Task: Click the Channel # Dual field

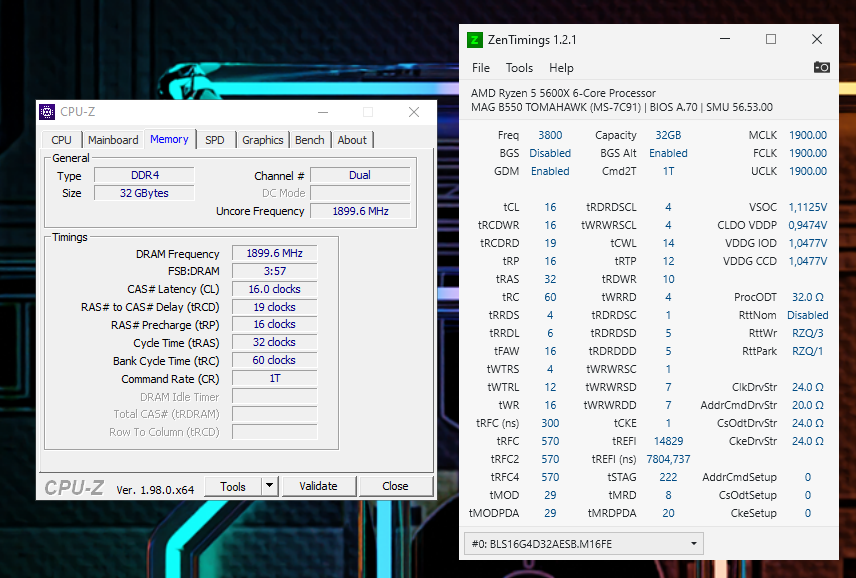Action: pos(360,175)
